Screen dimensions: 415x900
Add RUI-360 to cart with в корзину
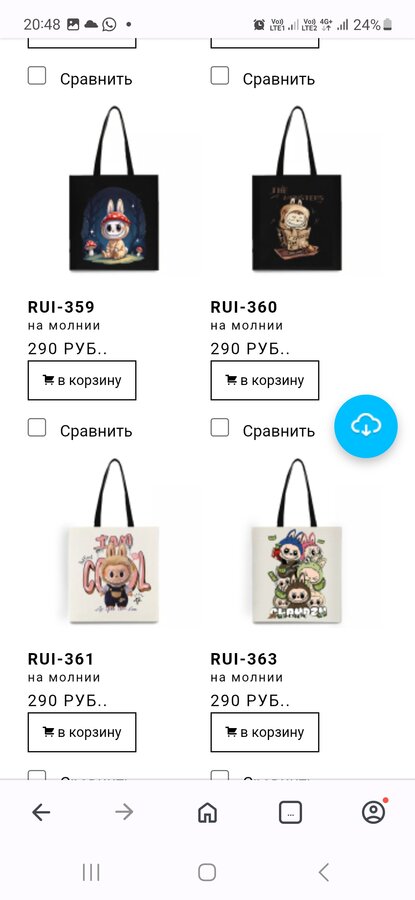click(x=265, y=380)
